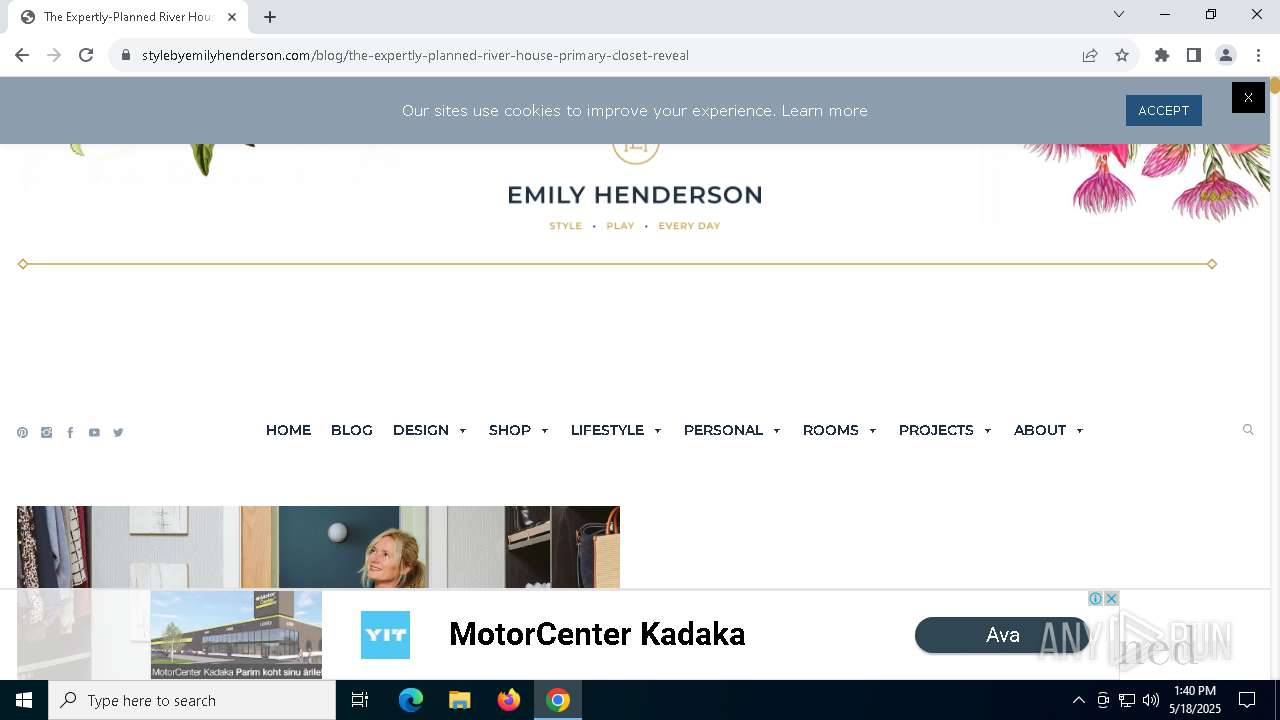Open the network tray icon

[x=1127, y=700]
